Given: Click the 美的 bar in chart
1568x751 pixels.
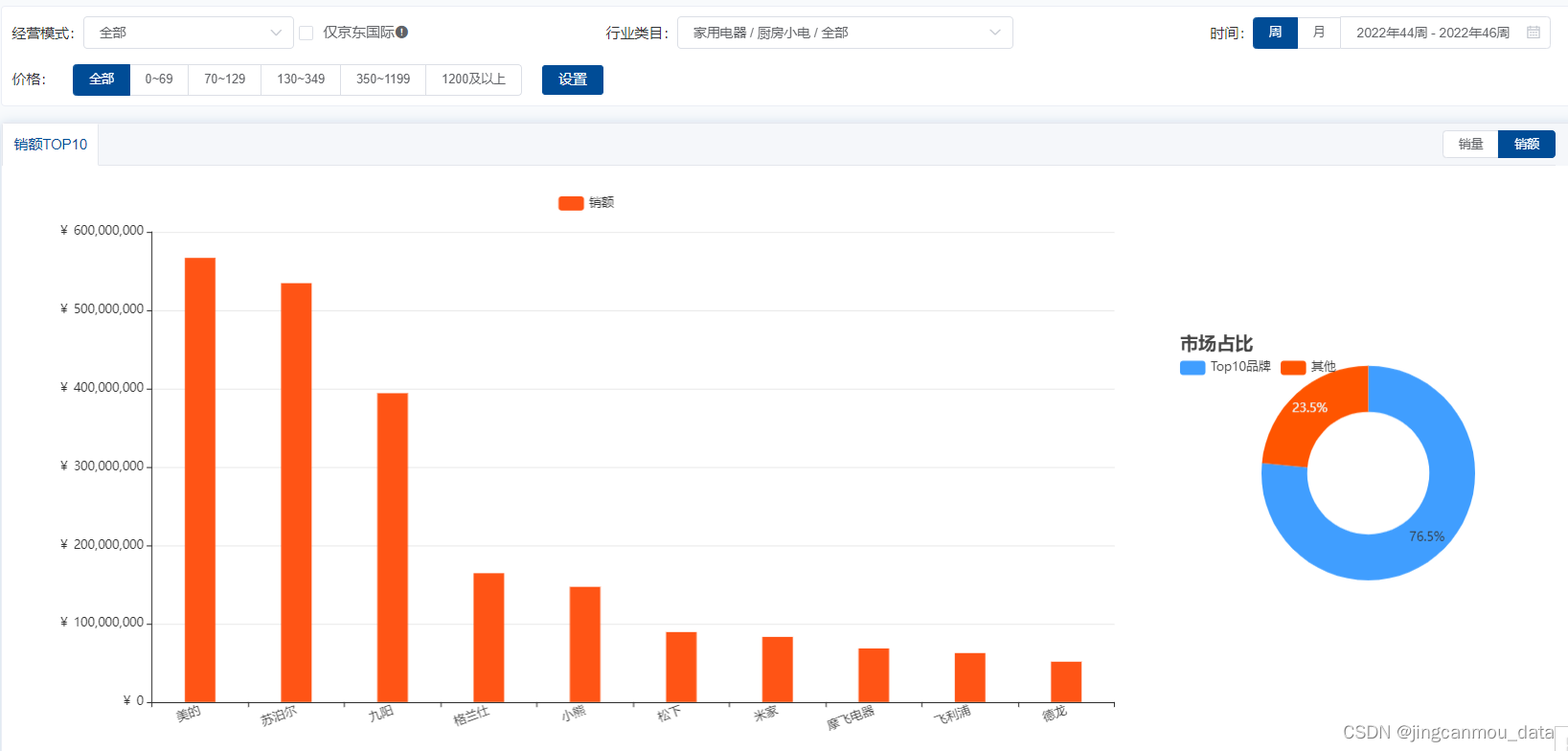Looking at the screenshot, I should [x=200, y=480].
